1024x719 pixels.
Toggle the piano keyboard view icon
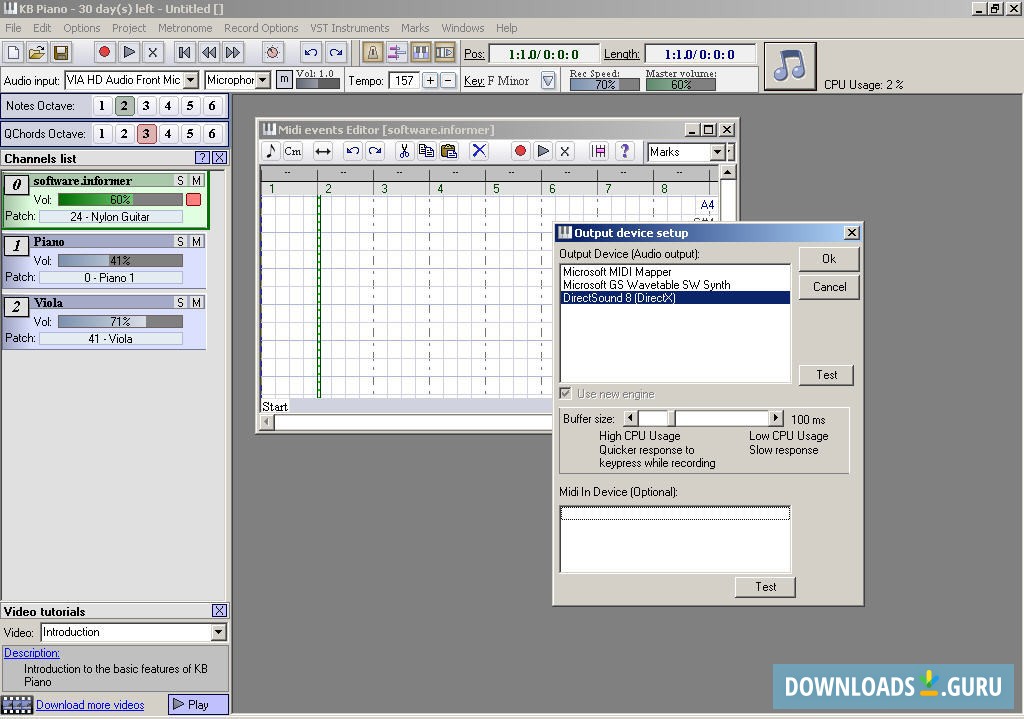421,52
